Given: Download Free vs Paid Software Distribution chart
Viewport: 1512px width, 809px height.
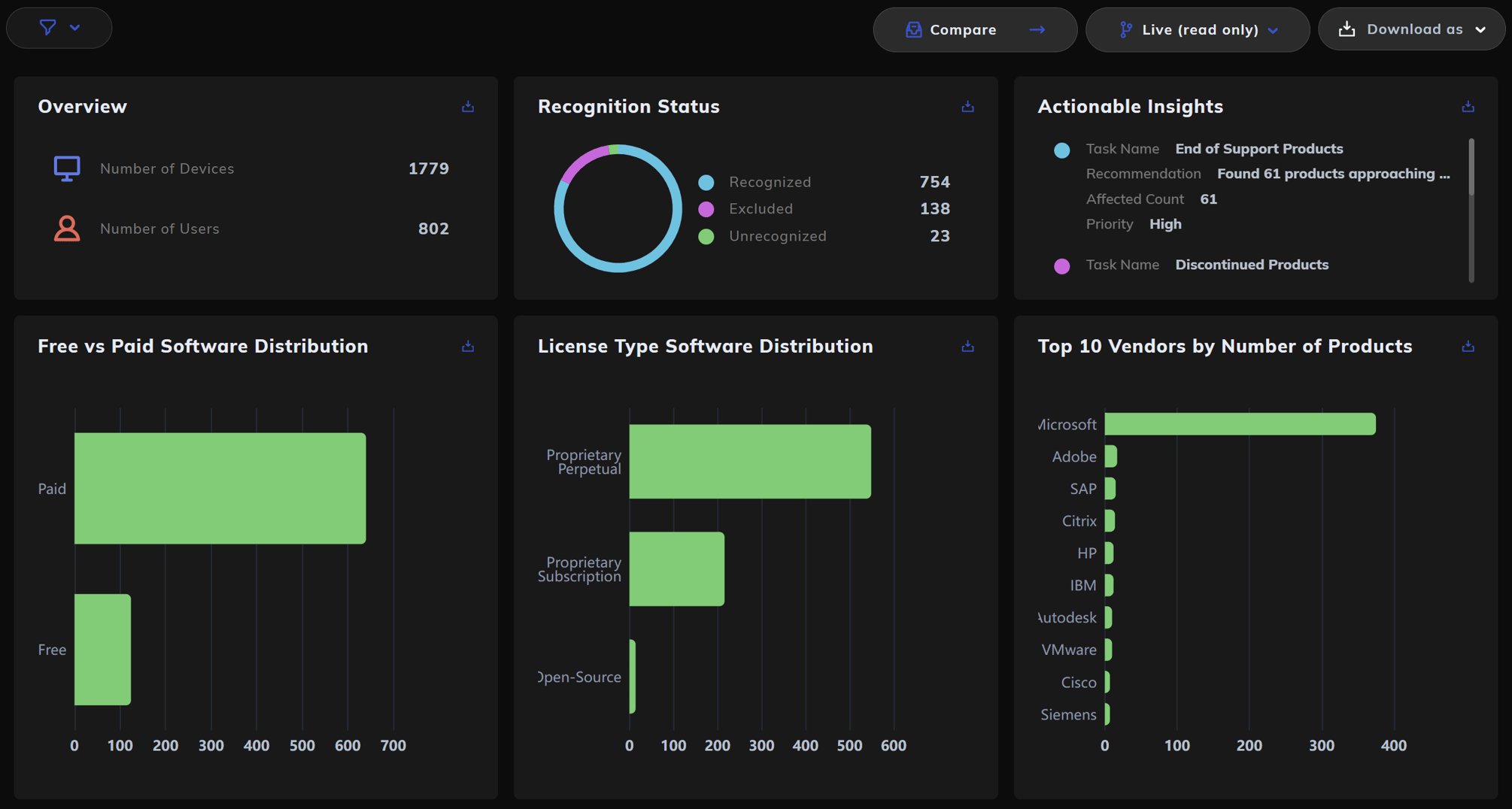Looking at the screenshot, I should [x=468, y=347].
